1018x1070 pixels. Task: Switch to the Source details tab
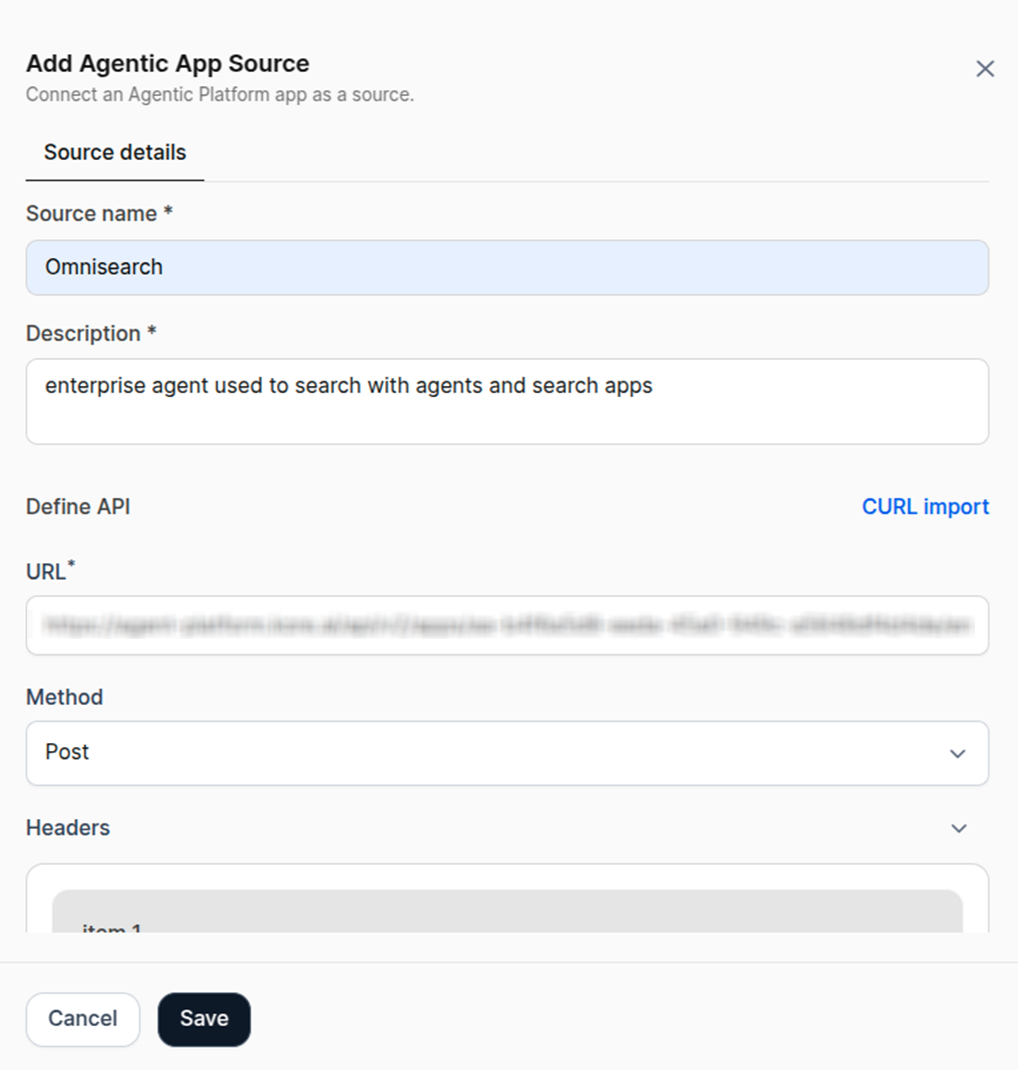point(115,153)
